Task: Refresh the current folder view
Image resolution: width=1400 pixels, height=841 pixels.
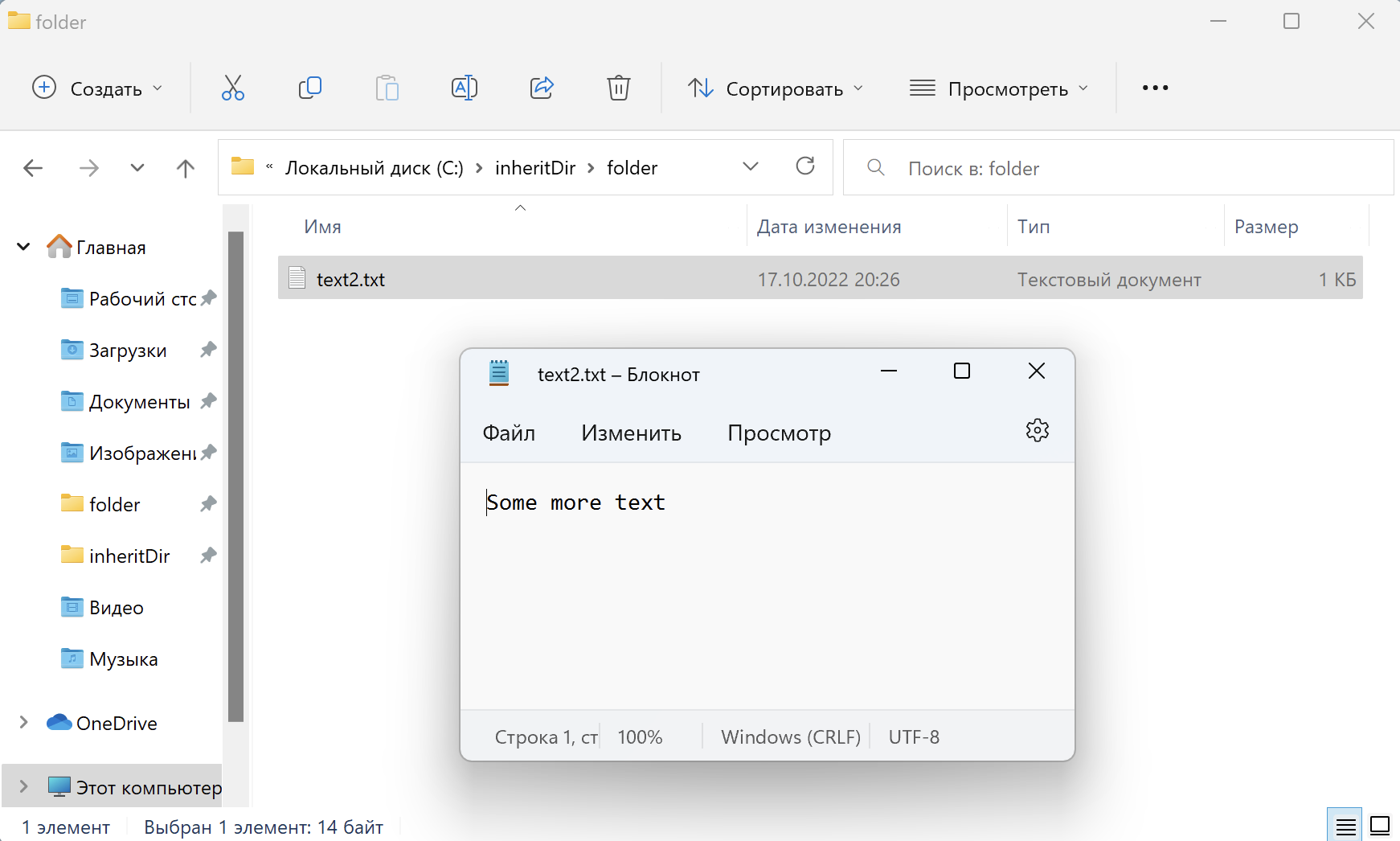Action: click(x=804, y=166)
